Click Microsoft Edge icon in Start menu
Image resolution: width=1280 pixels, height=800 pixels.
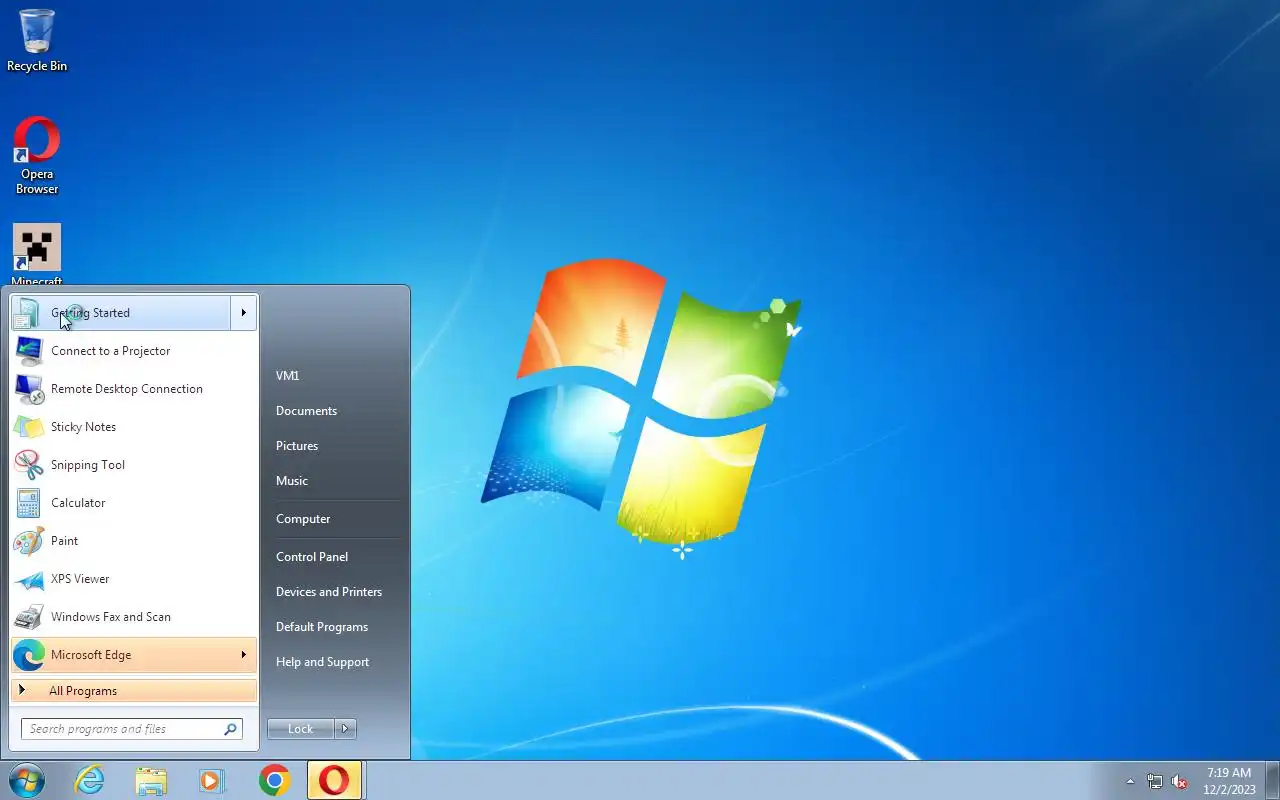pos(29,655)
